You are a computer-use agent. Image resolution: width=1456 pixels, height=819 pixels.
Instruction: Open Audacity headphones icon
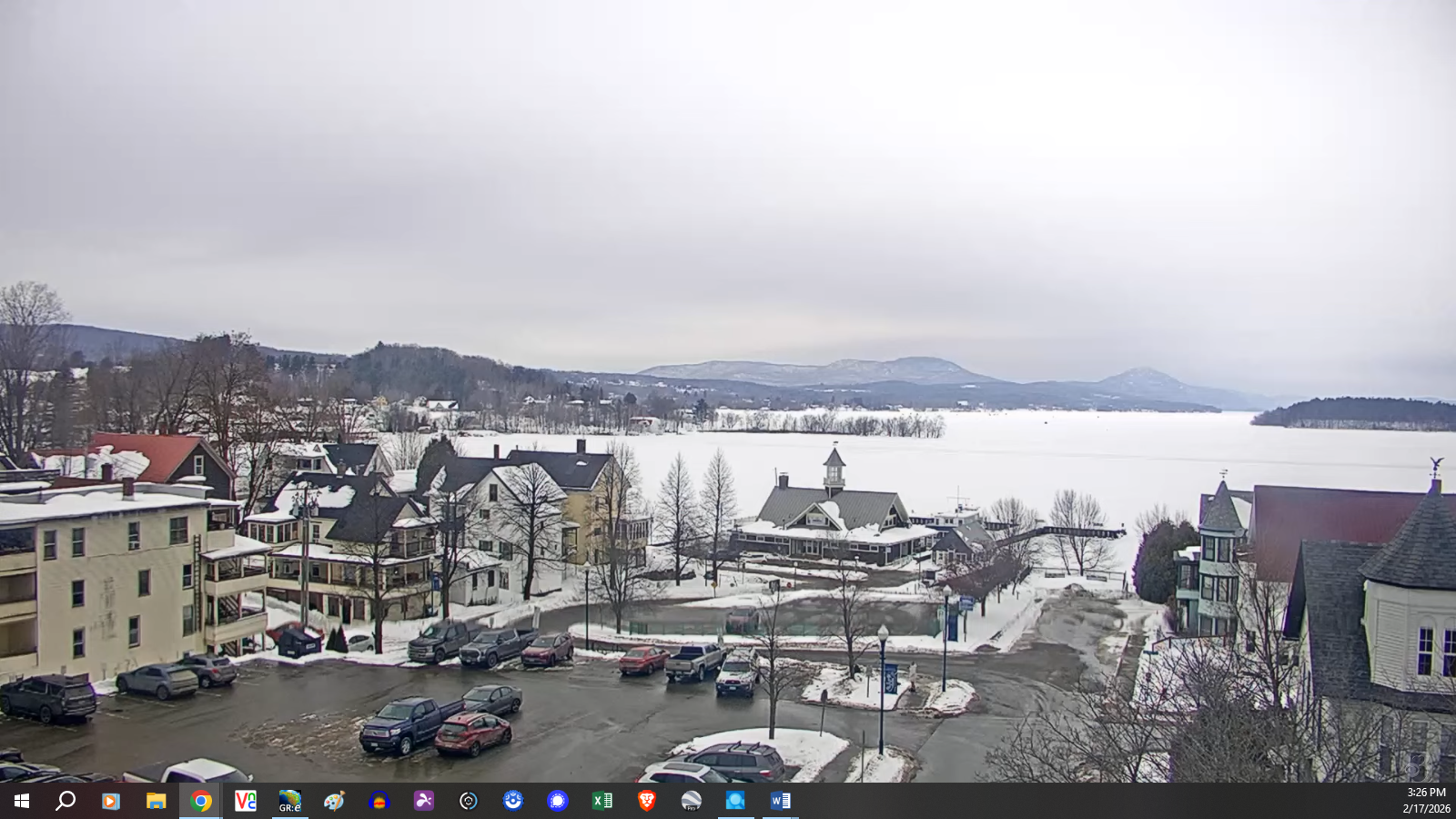tap(379, 801)
